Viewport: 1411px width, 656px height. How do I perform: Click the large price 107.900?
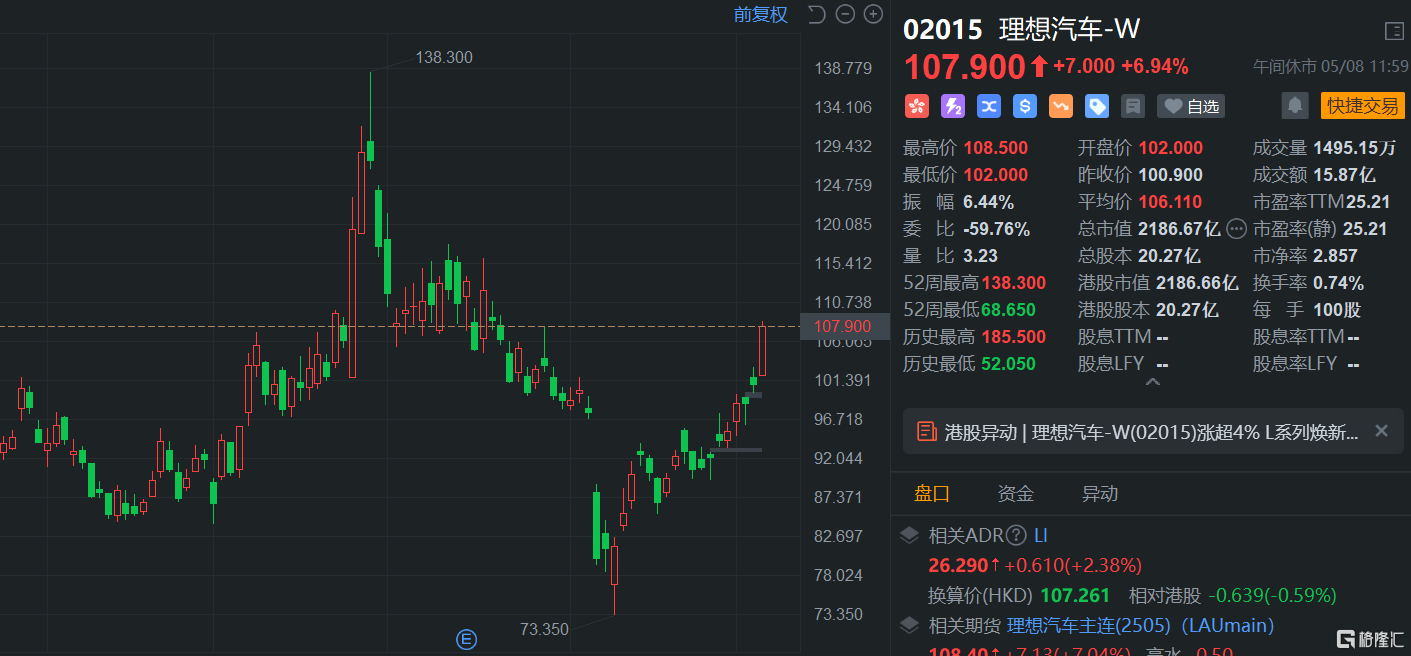[x=965, y=67]
